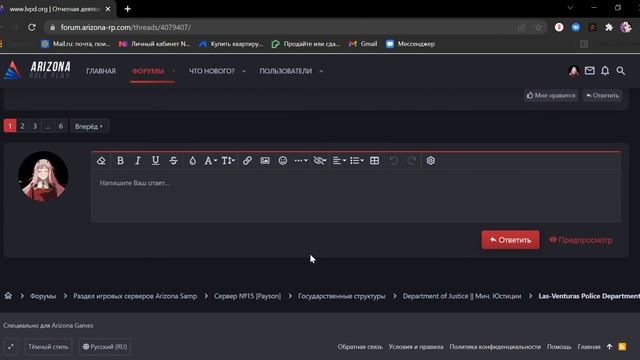Image resolution: width=640 pixels, height=360 pixels.
Task: Open the ГЛАВНАЯ nav item
Action: point(101,71)
